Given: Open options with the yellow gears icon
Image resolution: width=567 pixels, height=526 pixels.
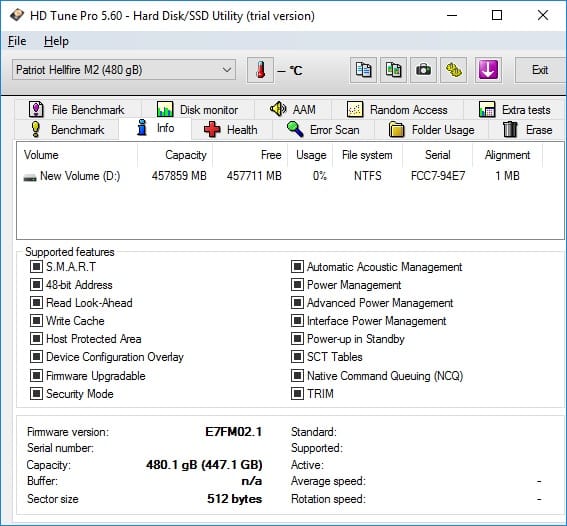Looking at the screenshot, I should 453,70.
